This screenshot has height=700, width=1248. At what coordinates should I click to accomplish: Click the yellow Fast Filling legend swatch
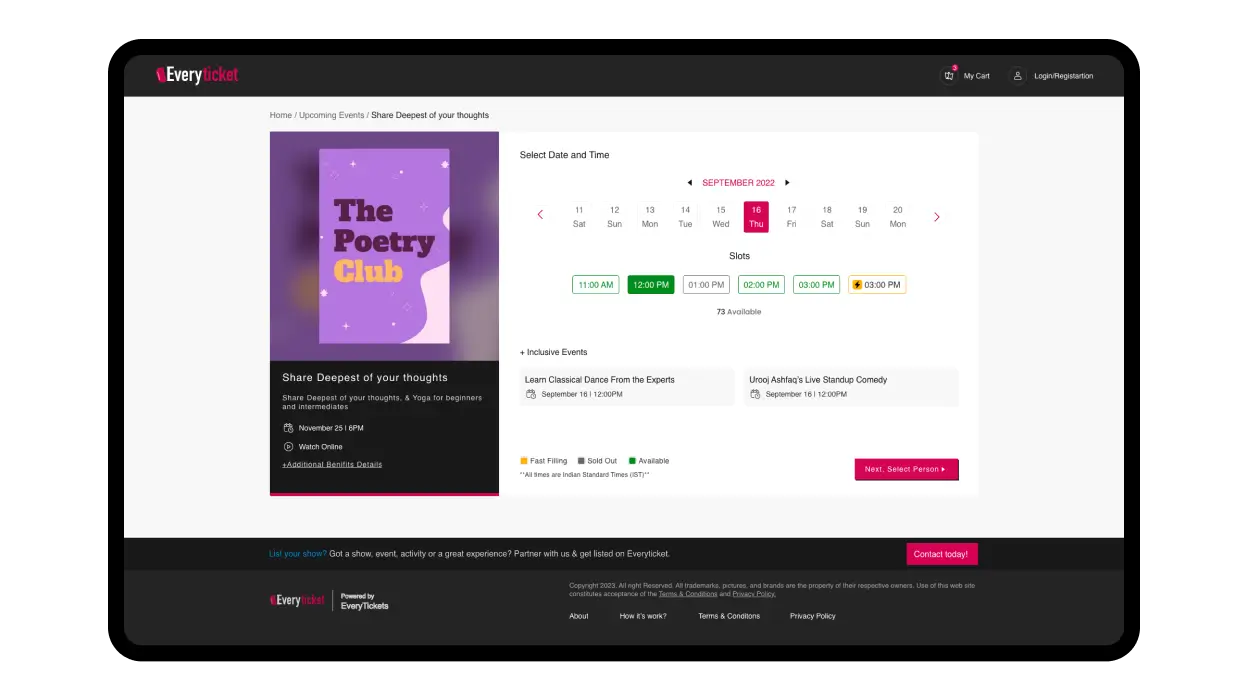click(x=524, y=461)
